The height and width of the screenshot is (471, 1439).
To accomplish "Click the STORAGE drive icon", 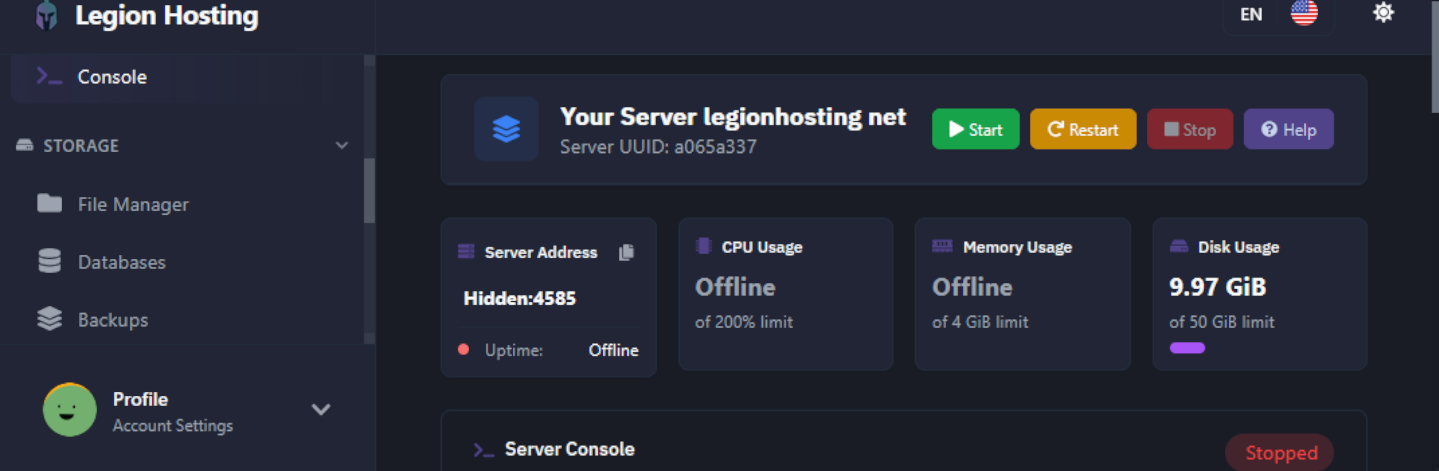I will click(x=26, y=145).
